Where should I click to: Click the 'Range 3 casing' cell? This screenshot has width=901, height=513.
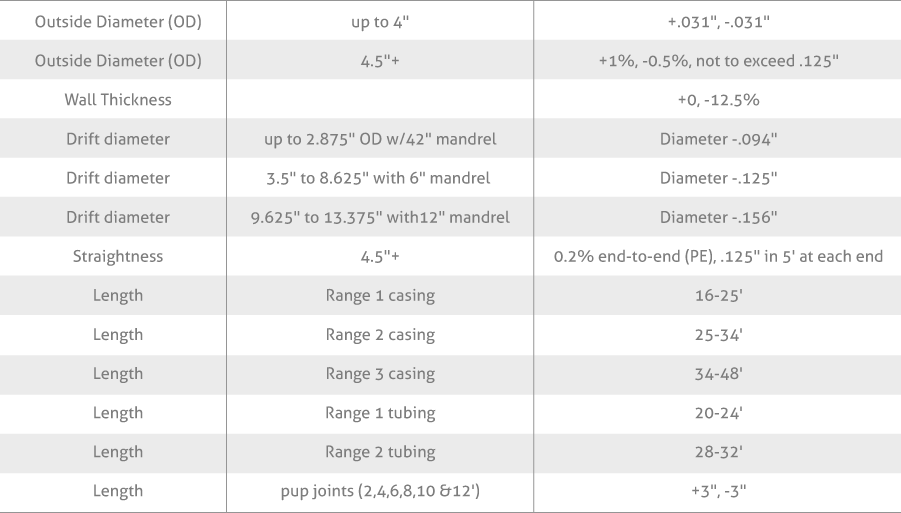click(x=380, y=373)
